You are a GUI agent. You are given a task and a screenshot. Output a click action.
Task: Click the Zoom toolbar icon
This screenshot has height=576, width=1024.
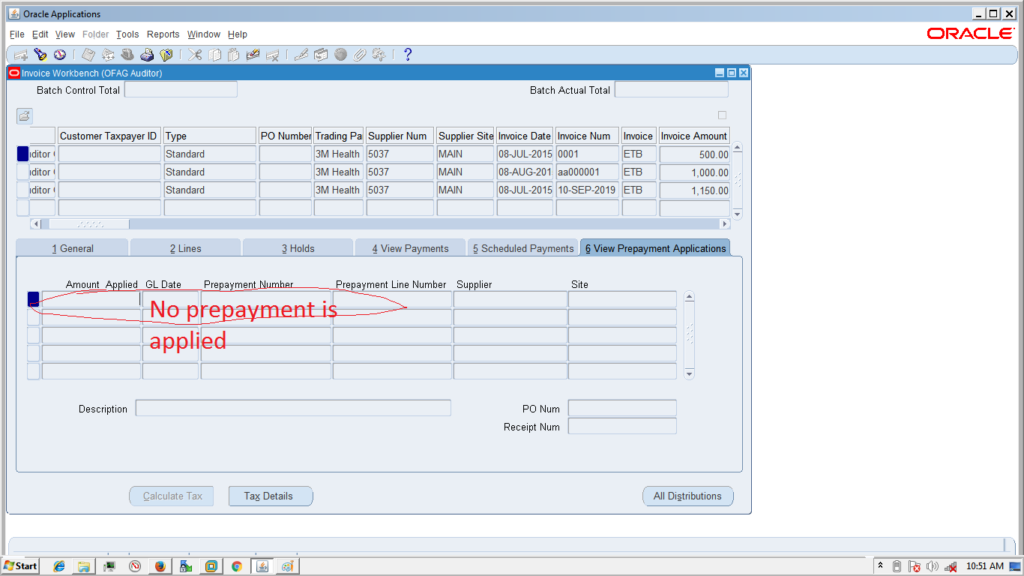point(321,55)
